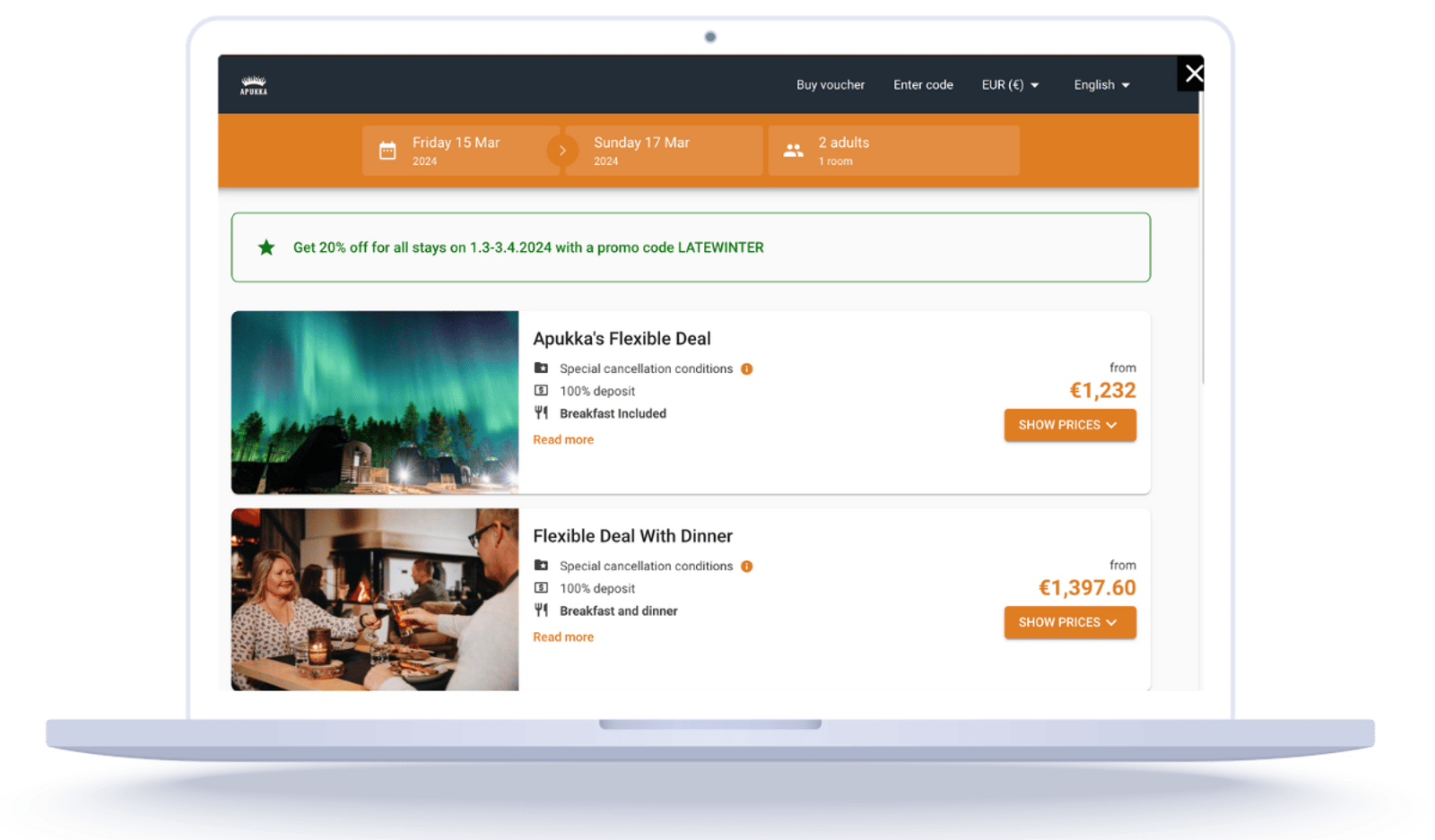
Task: Click the deposit icon for Flexible Deal With Dinner
Action: (541, 587)
